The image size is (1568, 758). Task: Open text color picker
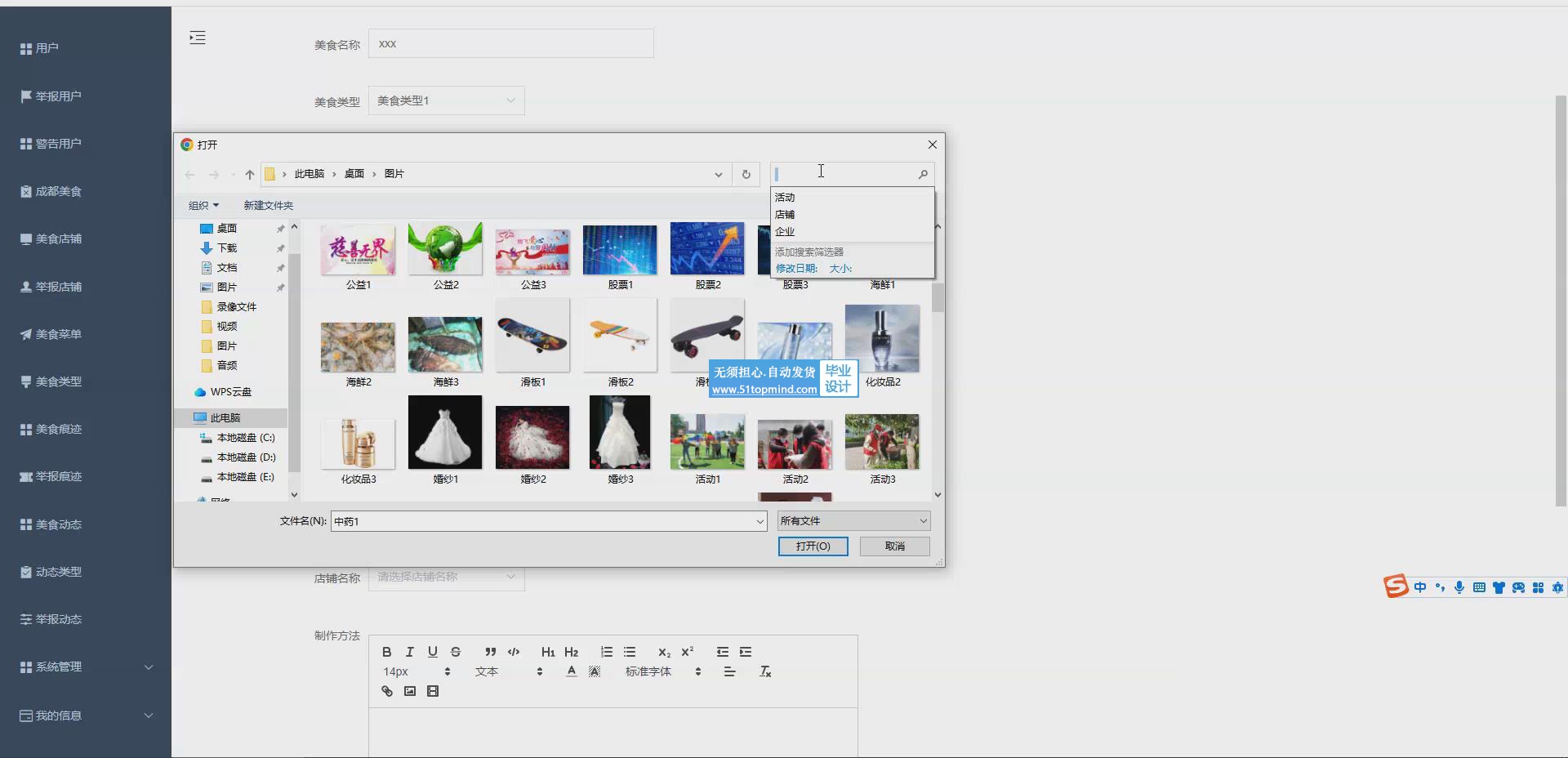point(572,671)
